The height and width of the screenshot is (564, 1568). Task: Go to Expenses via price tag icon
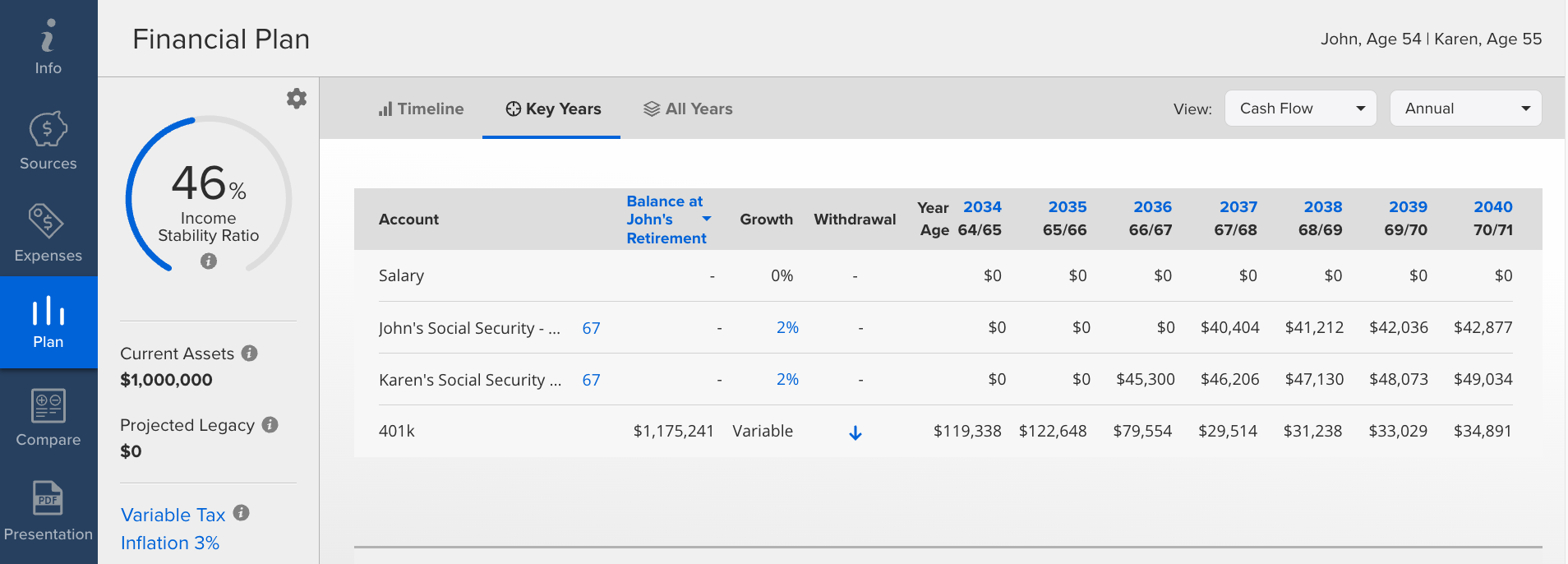click(x=47, y=220)
